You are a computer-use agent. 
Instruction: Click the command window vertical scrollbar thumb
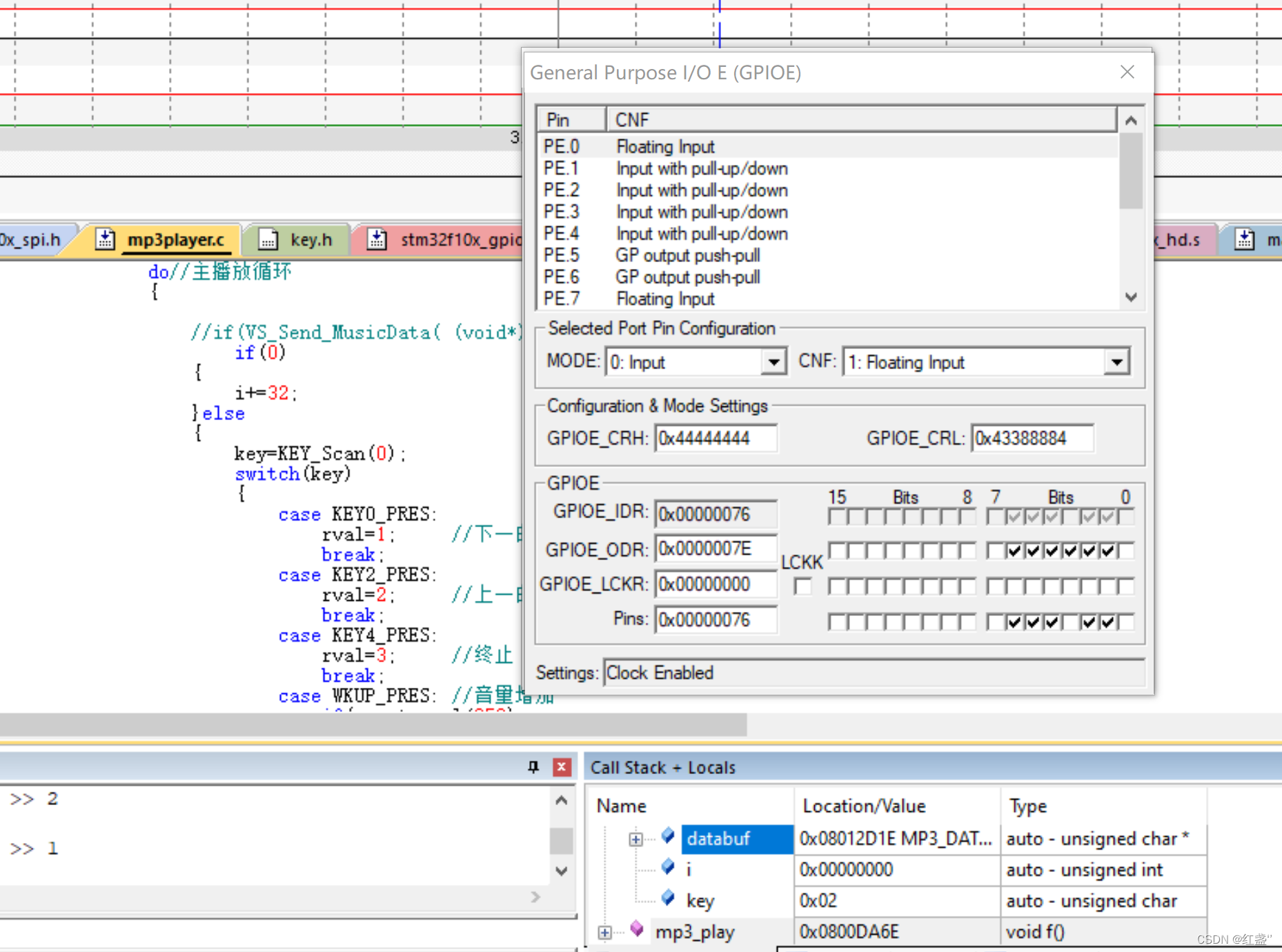coord(562,841)
